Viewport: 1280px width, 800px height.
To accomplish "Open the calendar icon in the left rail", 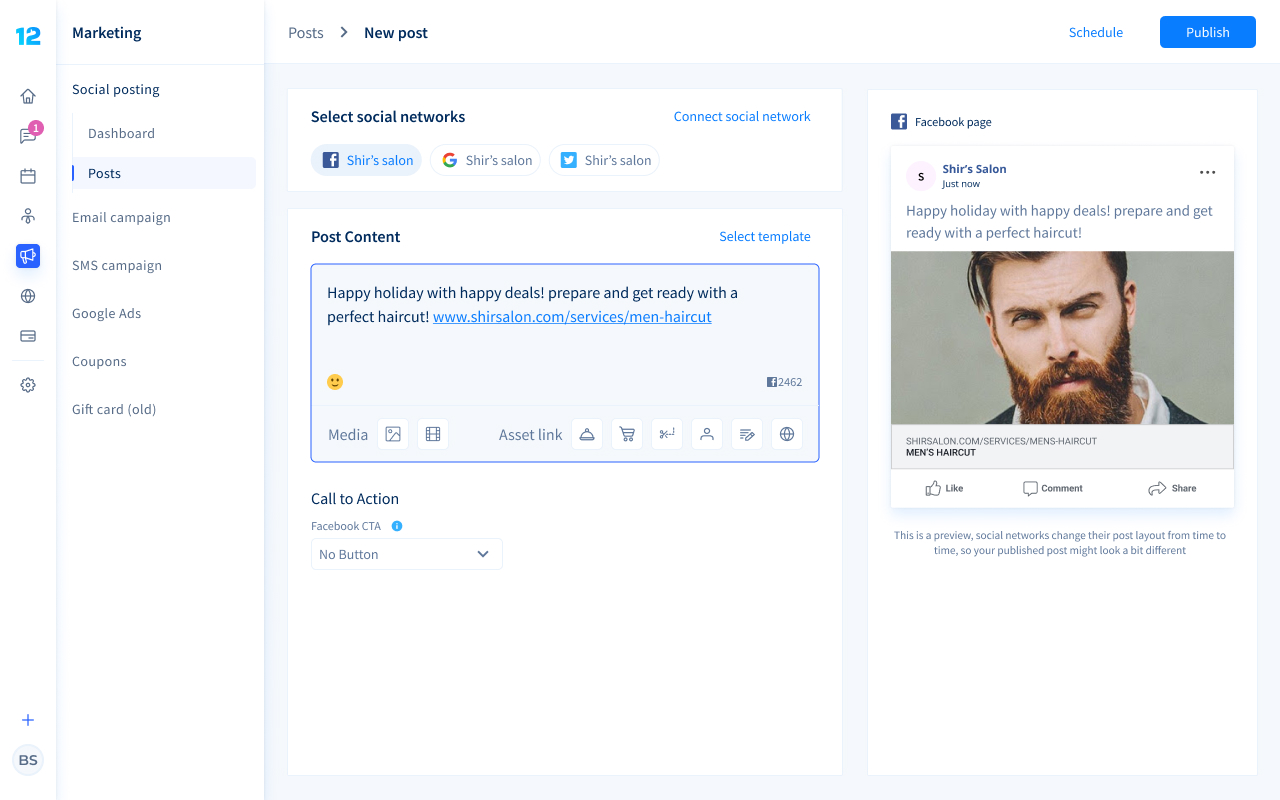I will pos(28,176).
